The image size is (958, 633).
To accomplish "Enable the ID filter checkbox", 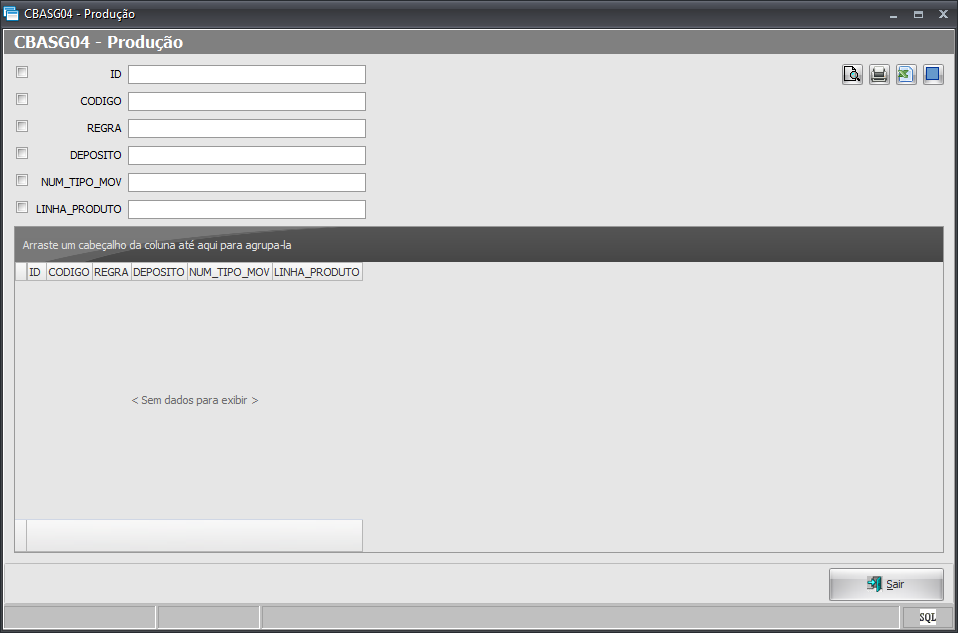I will pos(22,72).
